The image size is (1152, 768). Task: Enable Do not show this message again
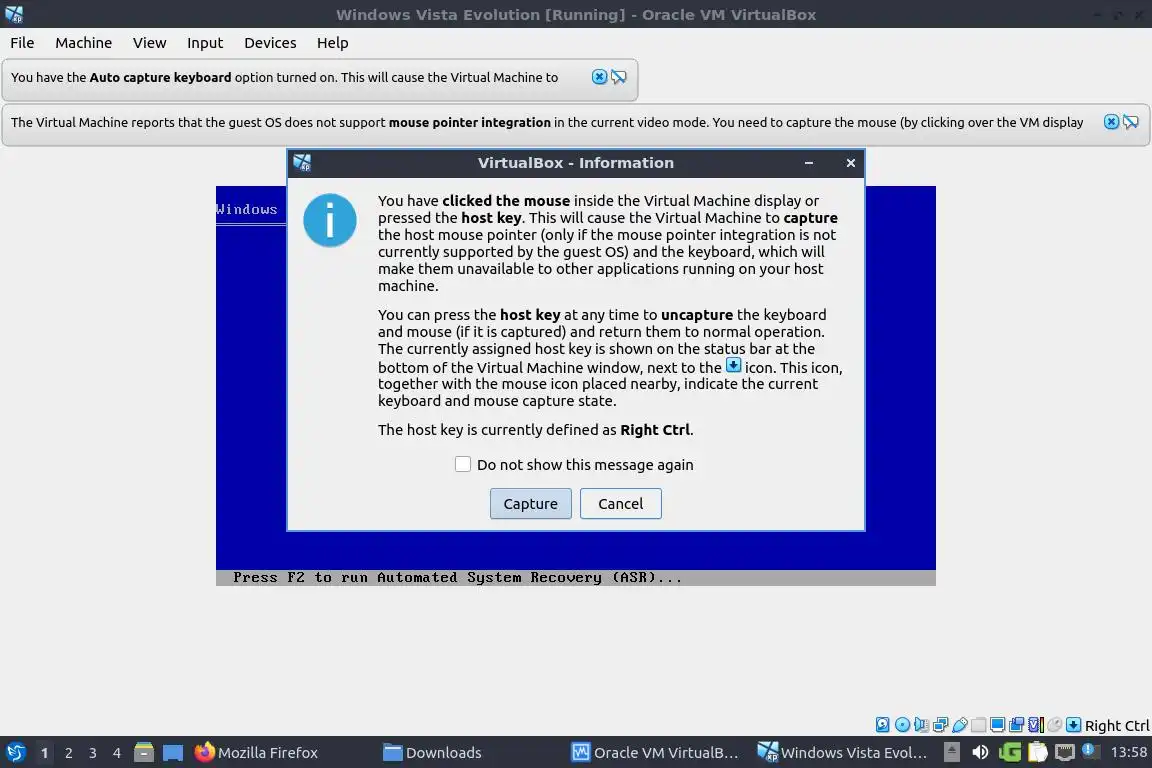click(463, 464)
